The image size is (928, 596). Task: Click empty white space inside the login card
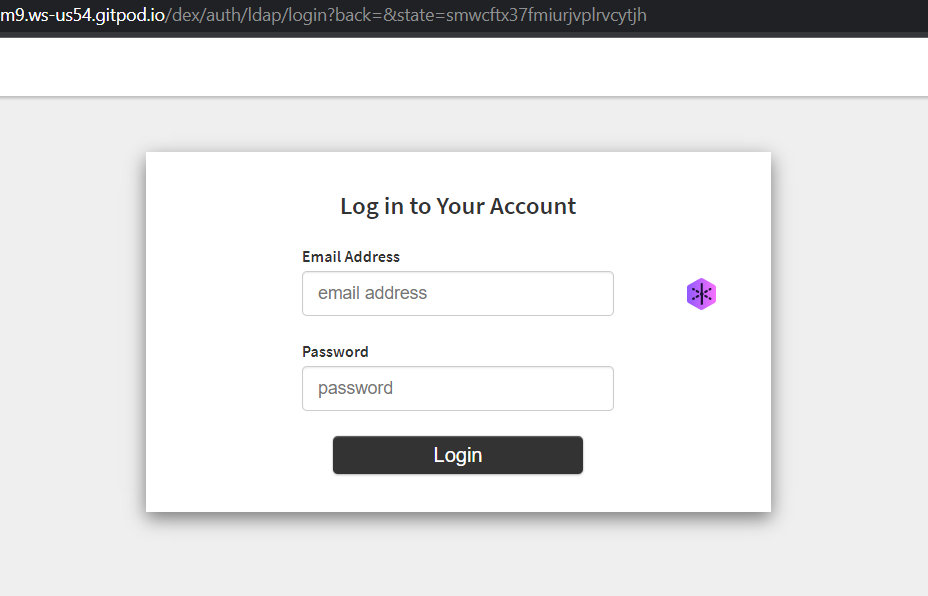point(220,400)
